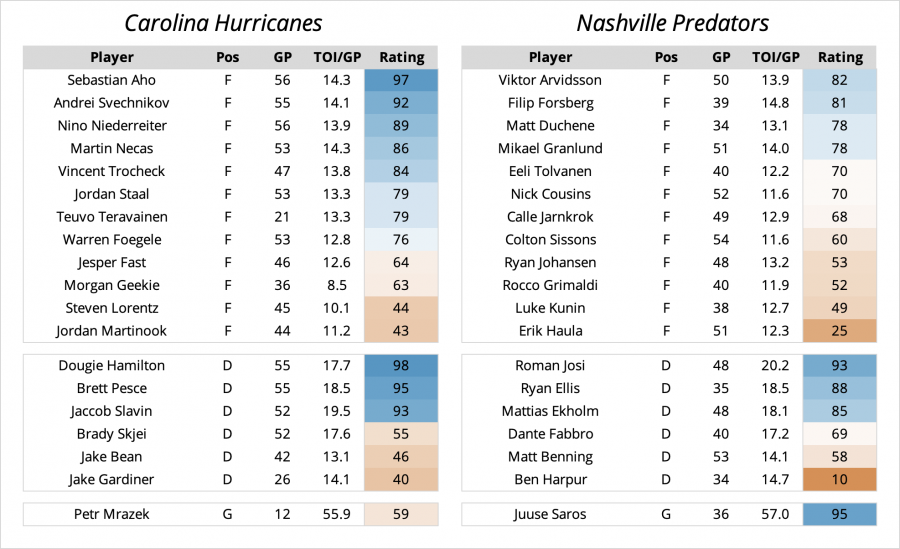Click the Carolina table Rating column header

pyautogui.click(x=402, y=57)
